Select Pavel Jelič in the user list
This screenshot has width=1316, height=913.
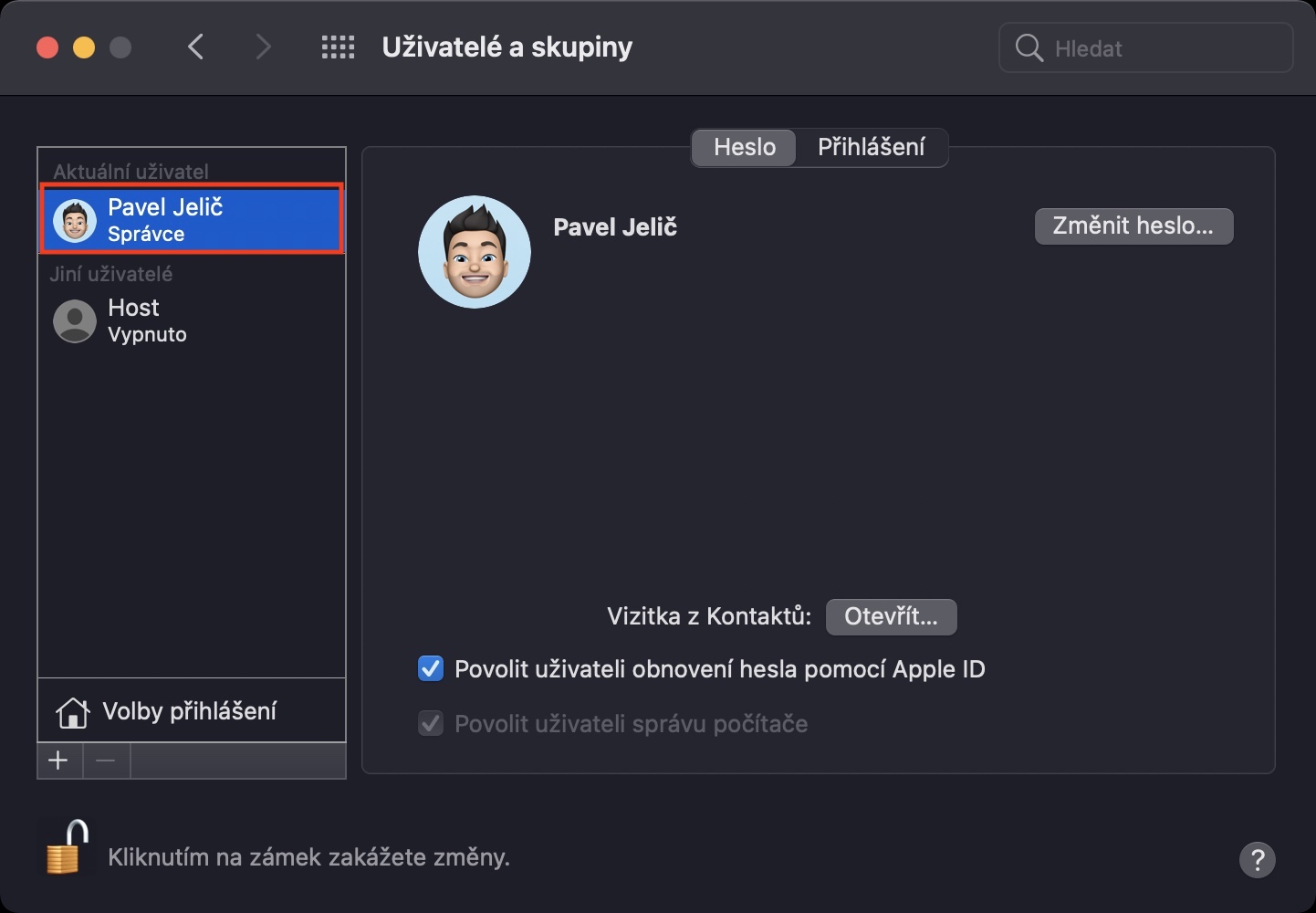tap(192, 220)
